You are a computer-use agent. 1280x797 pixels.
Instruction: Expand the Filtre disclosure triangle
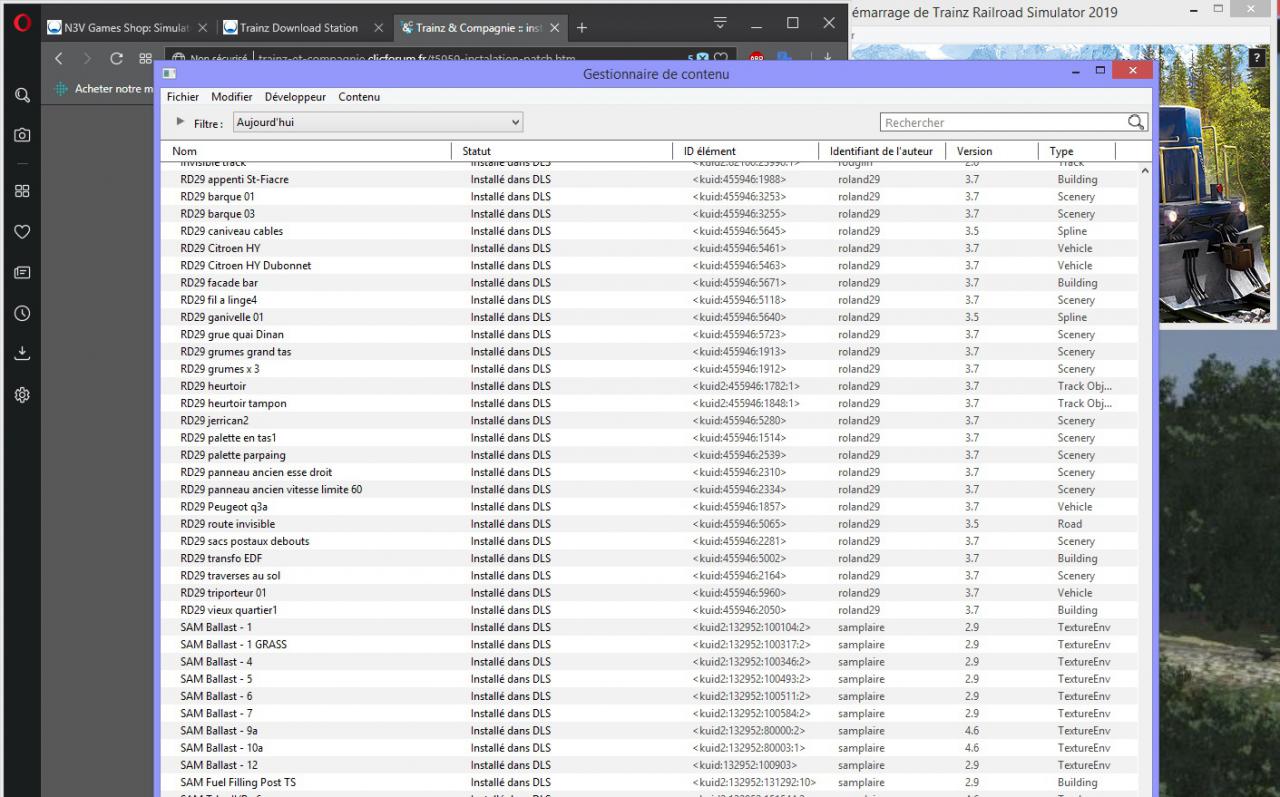[x=180, y=122]
